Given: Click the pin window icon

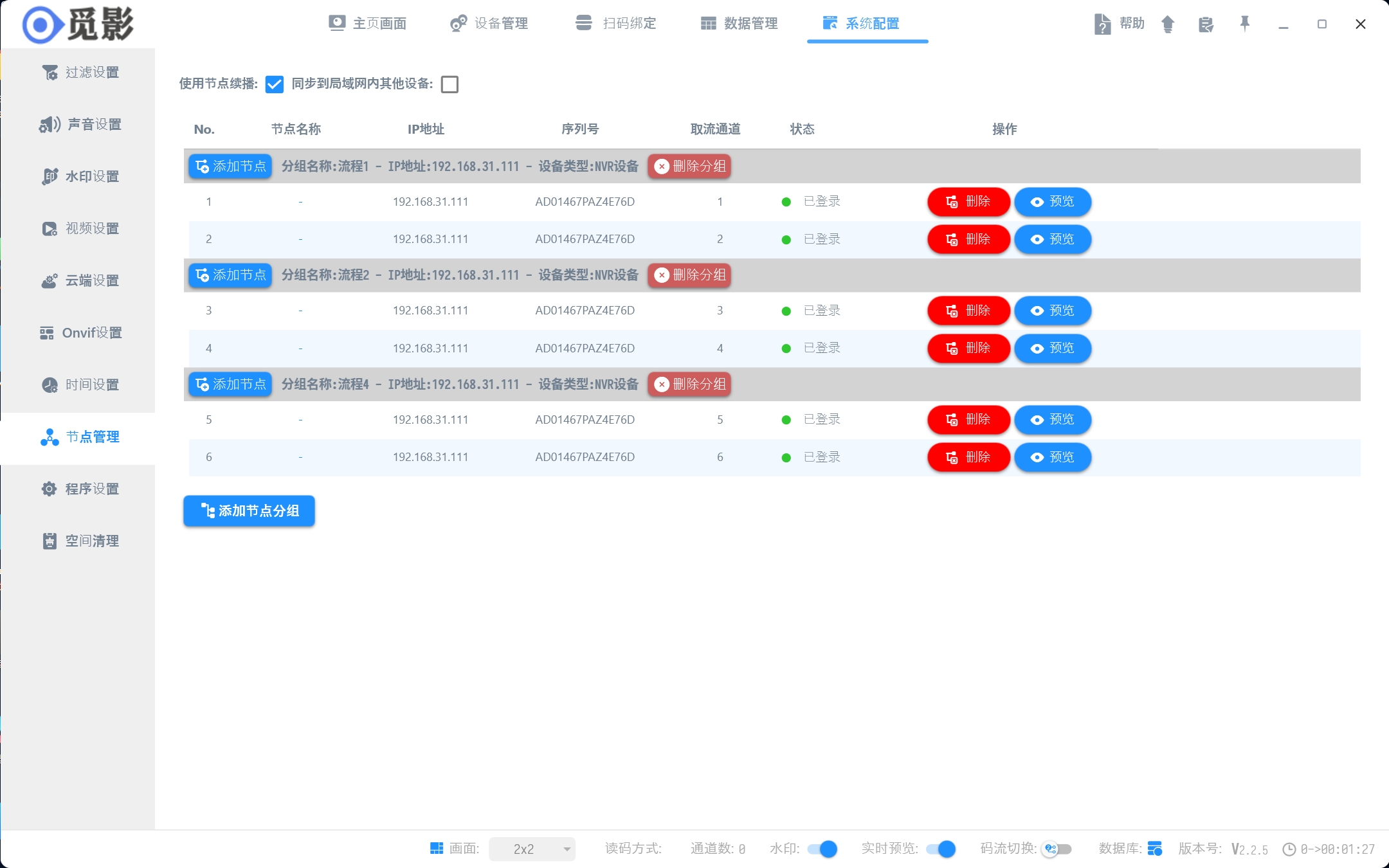Looking at the screenshot, I should [x=1245, y=24].
